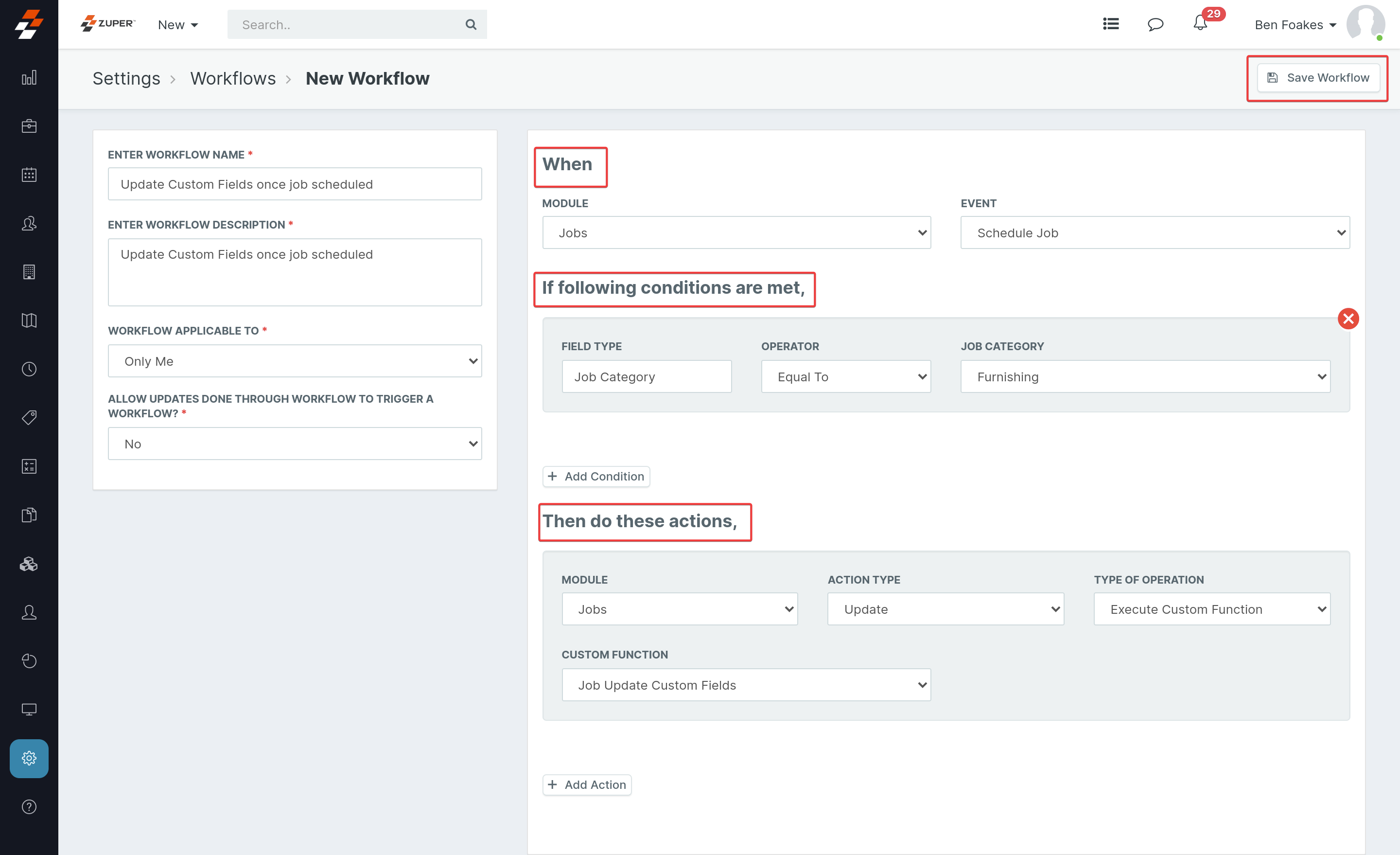
Task: Click the price tag sidebar icon
Action: pos(29,417)
